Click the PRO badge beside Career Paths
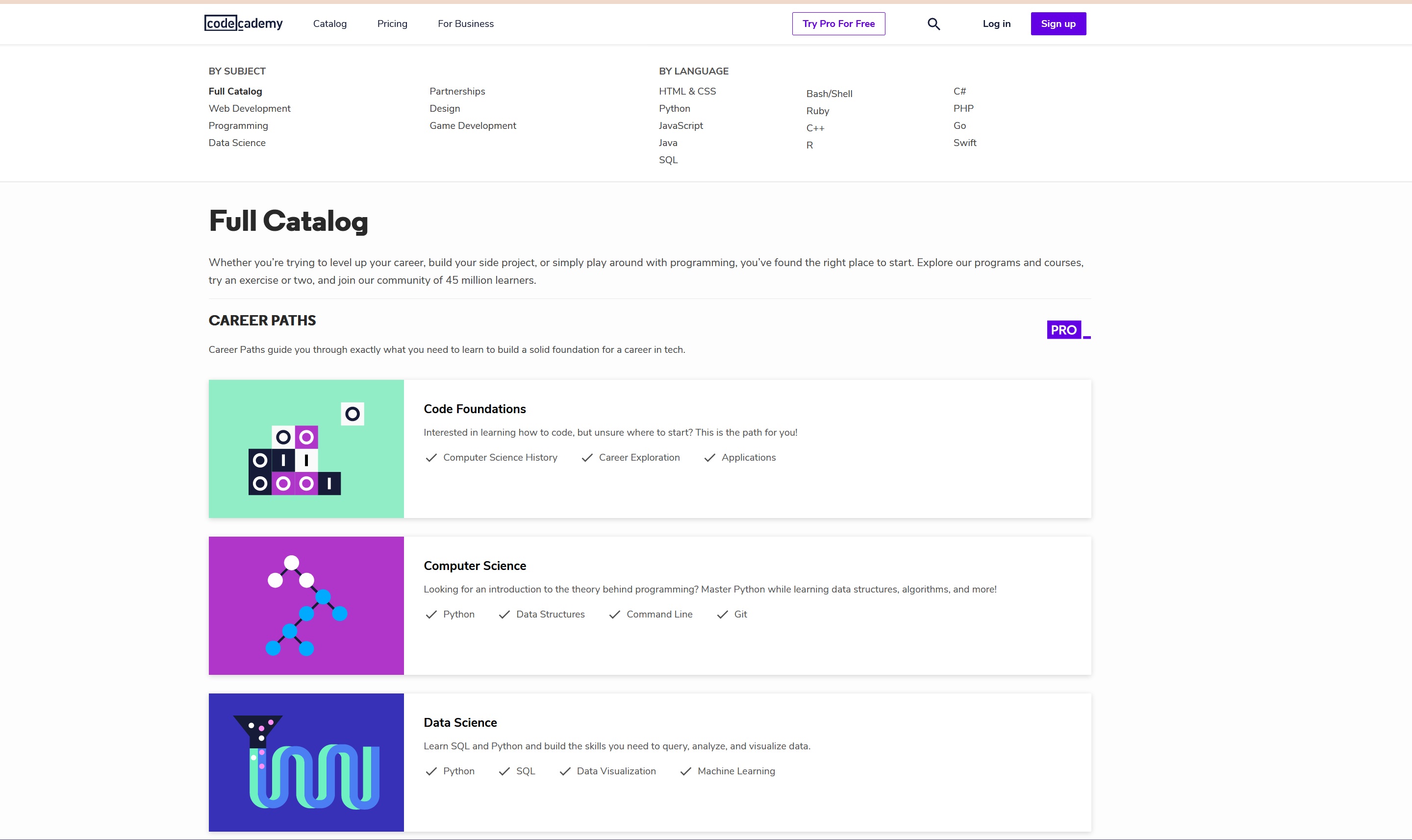 1068,329
